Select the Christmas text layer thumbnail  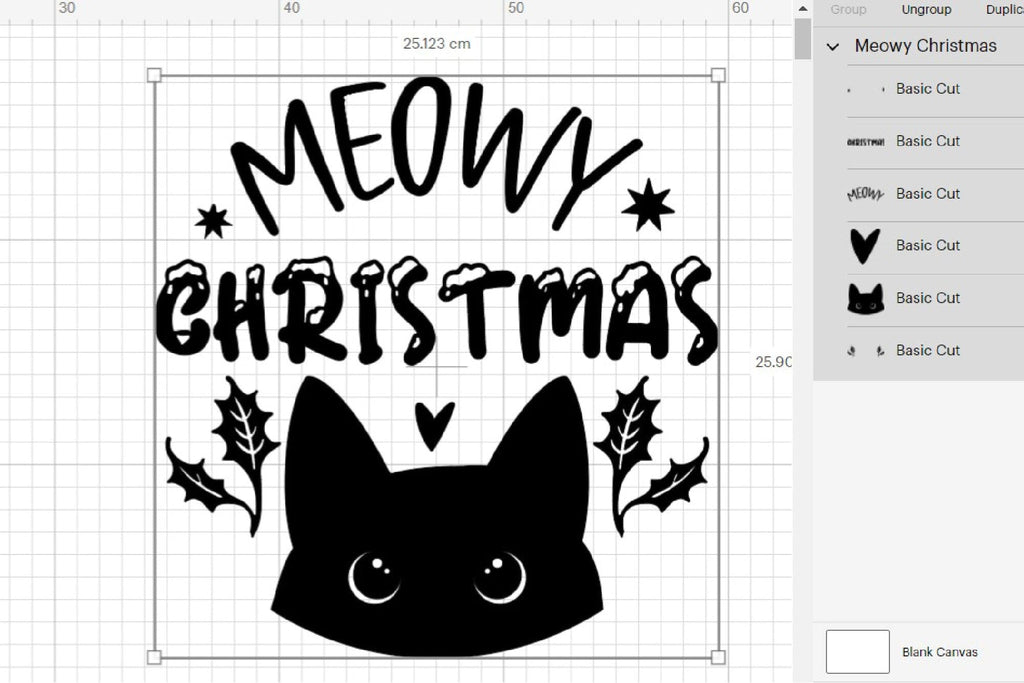[x=866, y=142]
